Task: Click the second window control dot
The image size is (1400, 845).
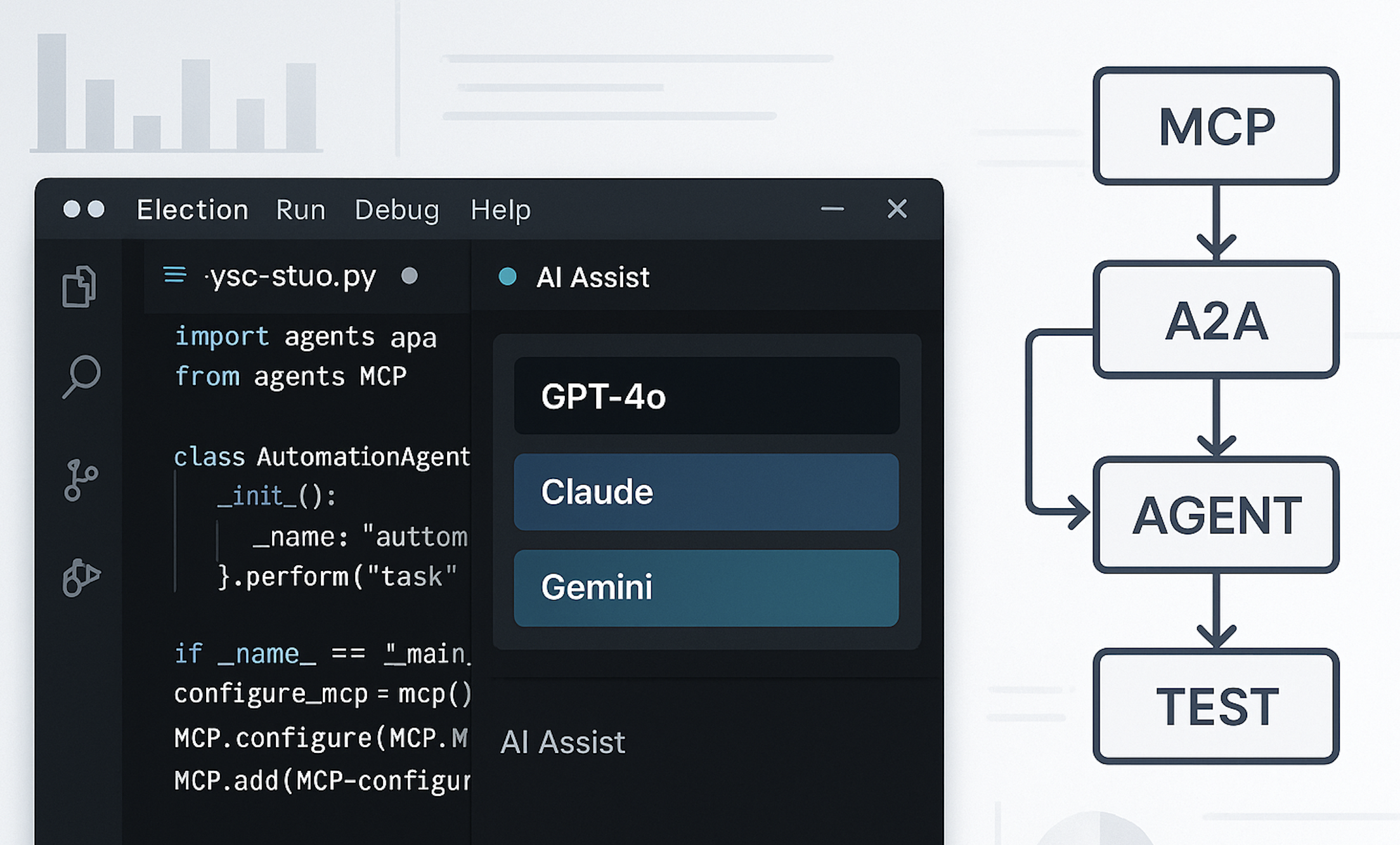Action: [96, 209]
